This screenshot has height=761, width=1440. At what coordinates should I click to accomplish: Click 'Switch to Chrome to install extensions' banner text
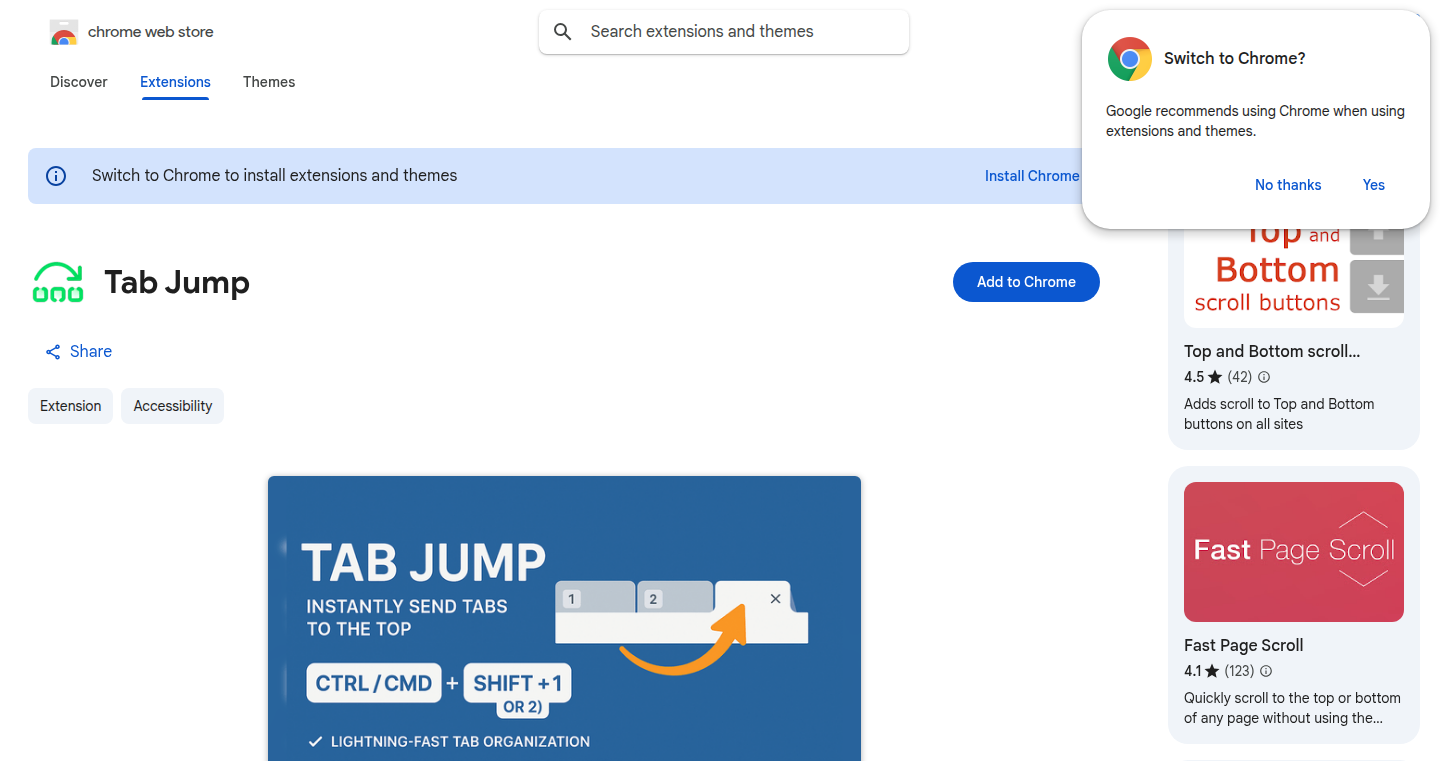(275, 176)
